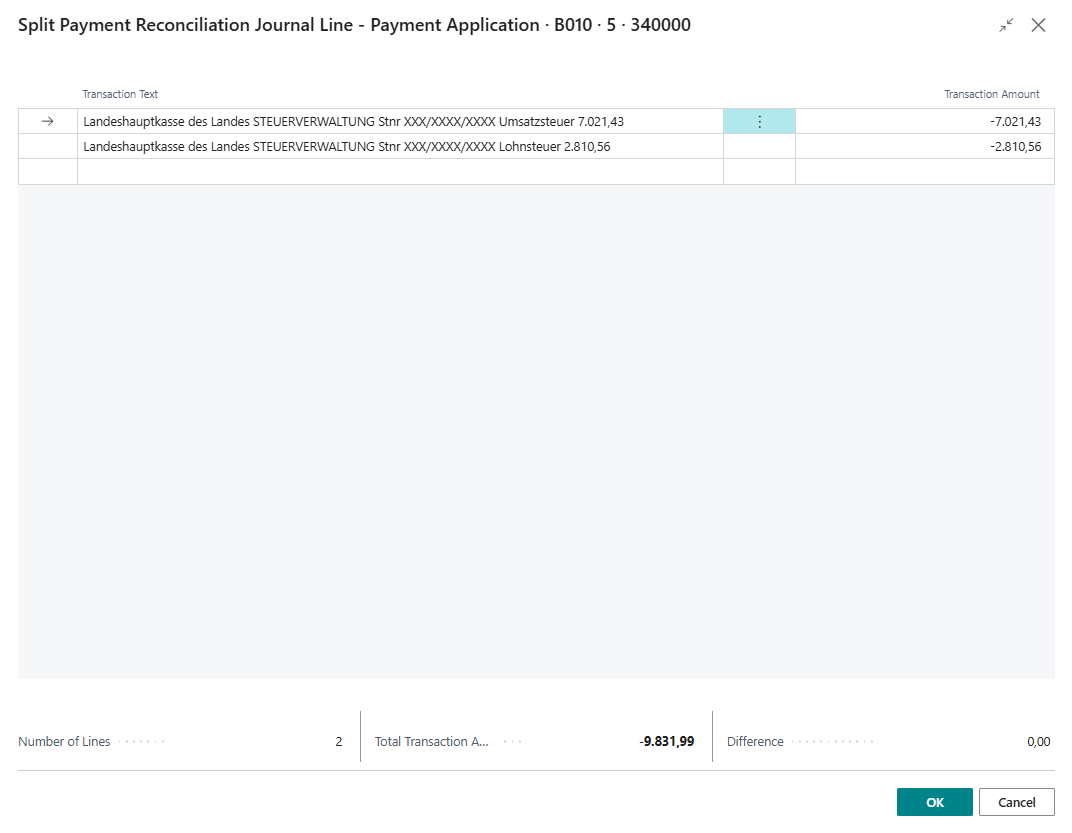Cancel the split payment dialog
Screen dimensions: 1072x833
pyautogui.click(x=1016, y=802)
